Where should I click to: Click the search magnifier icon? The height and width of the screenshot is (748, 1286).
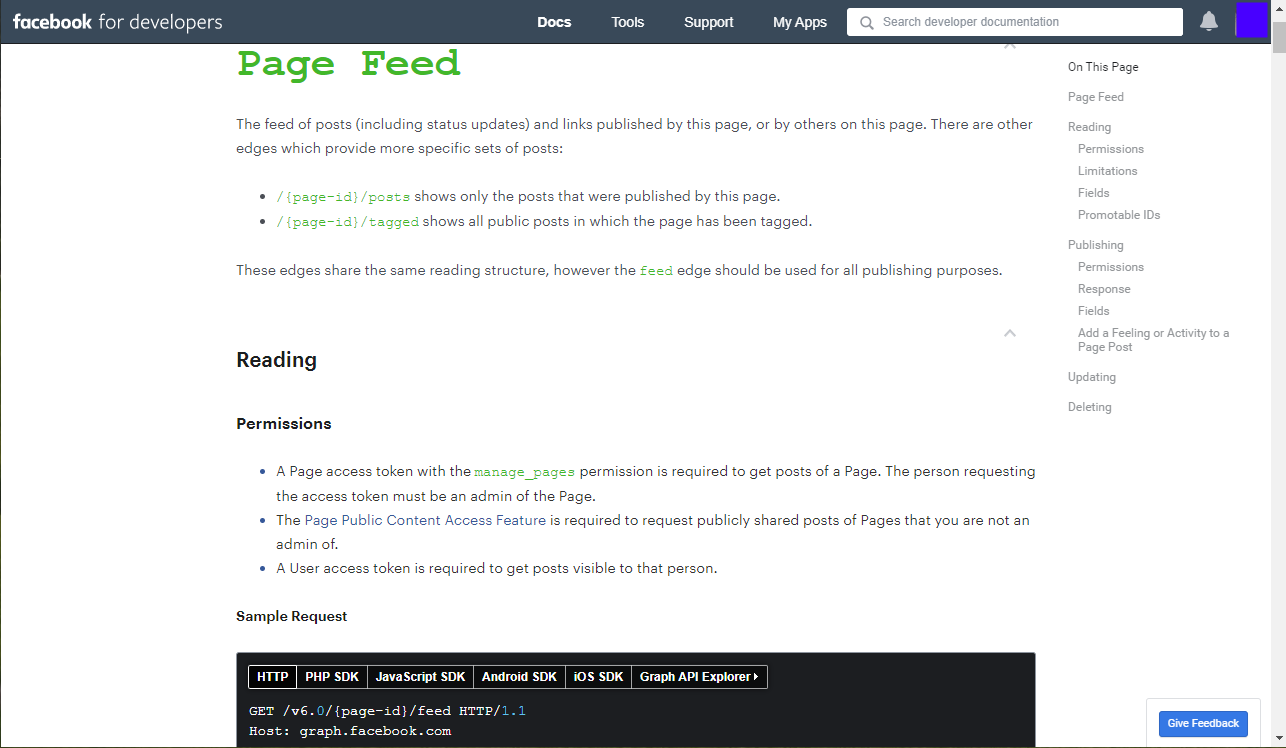[x=866, y=22]
